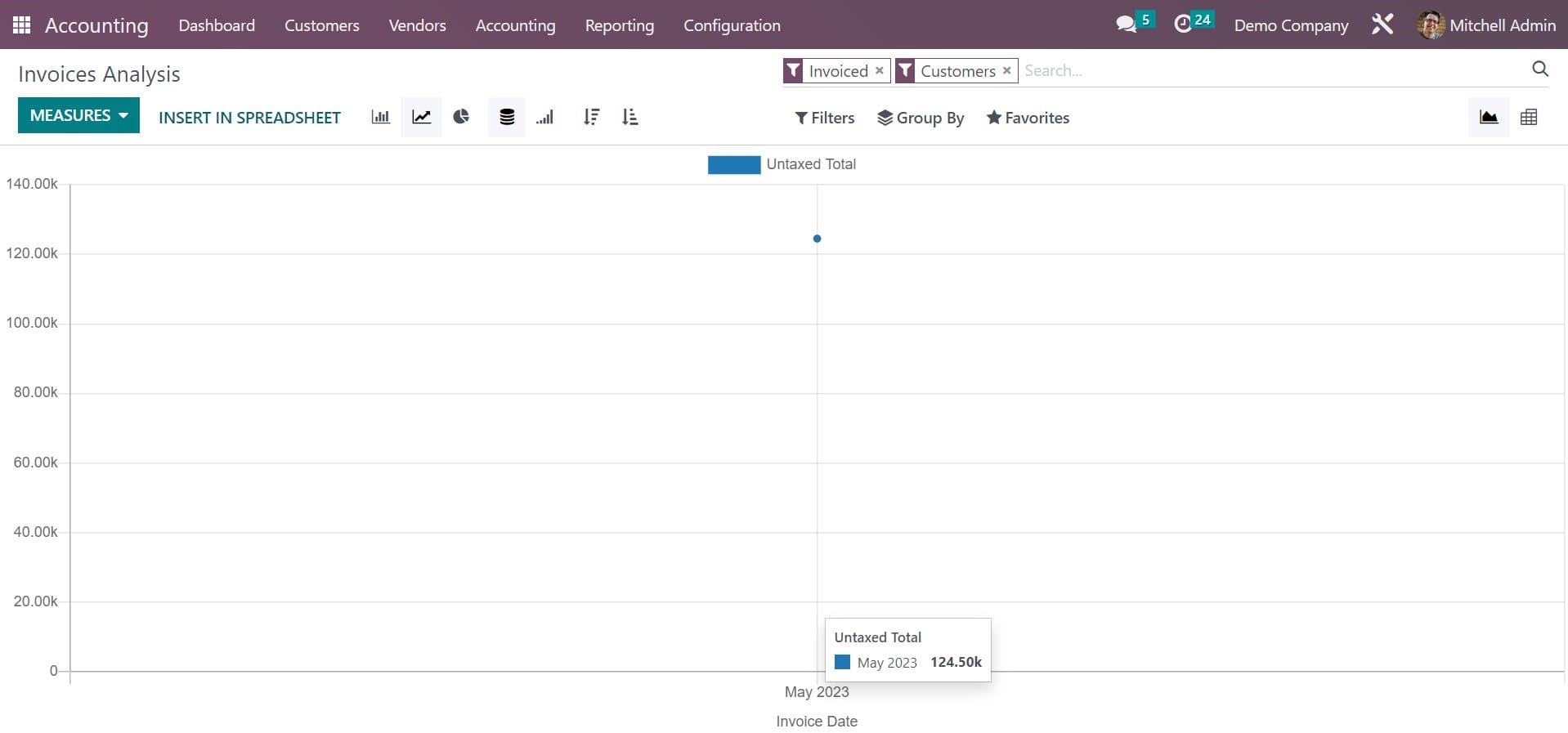
Task: Toggle the Untaxed Total legend swatch
Action: point(733,164)
